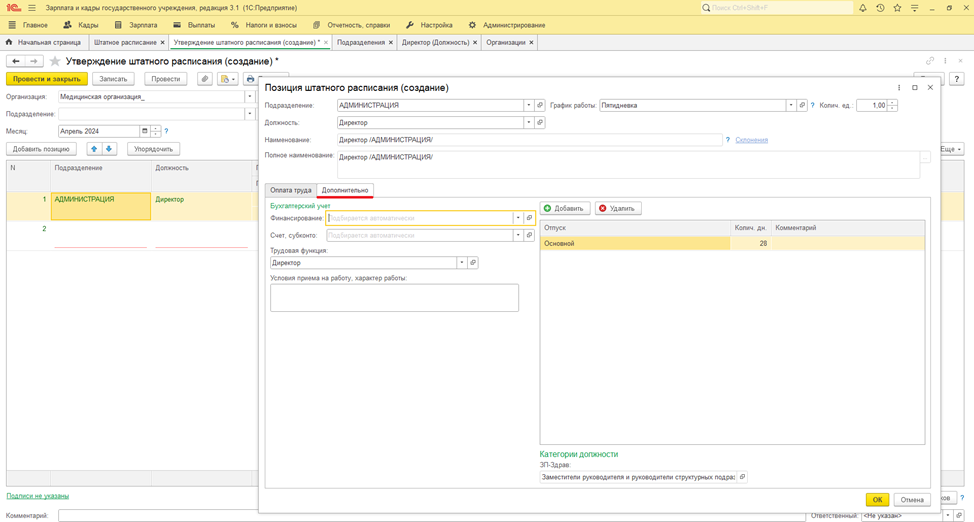Click the calendar icon for Месяц

[145, 131]
